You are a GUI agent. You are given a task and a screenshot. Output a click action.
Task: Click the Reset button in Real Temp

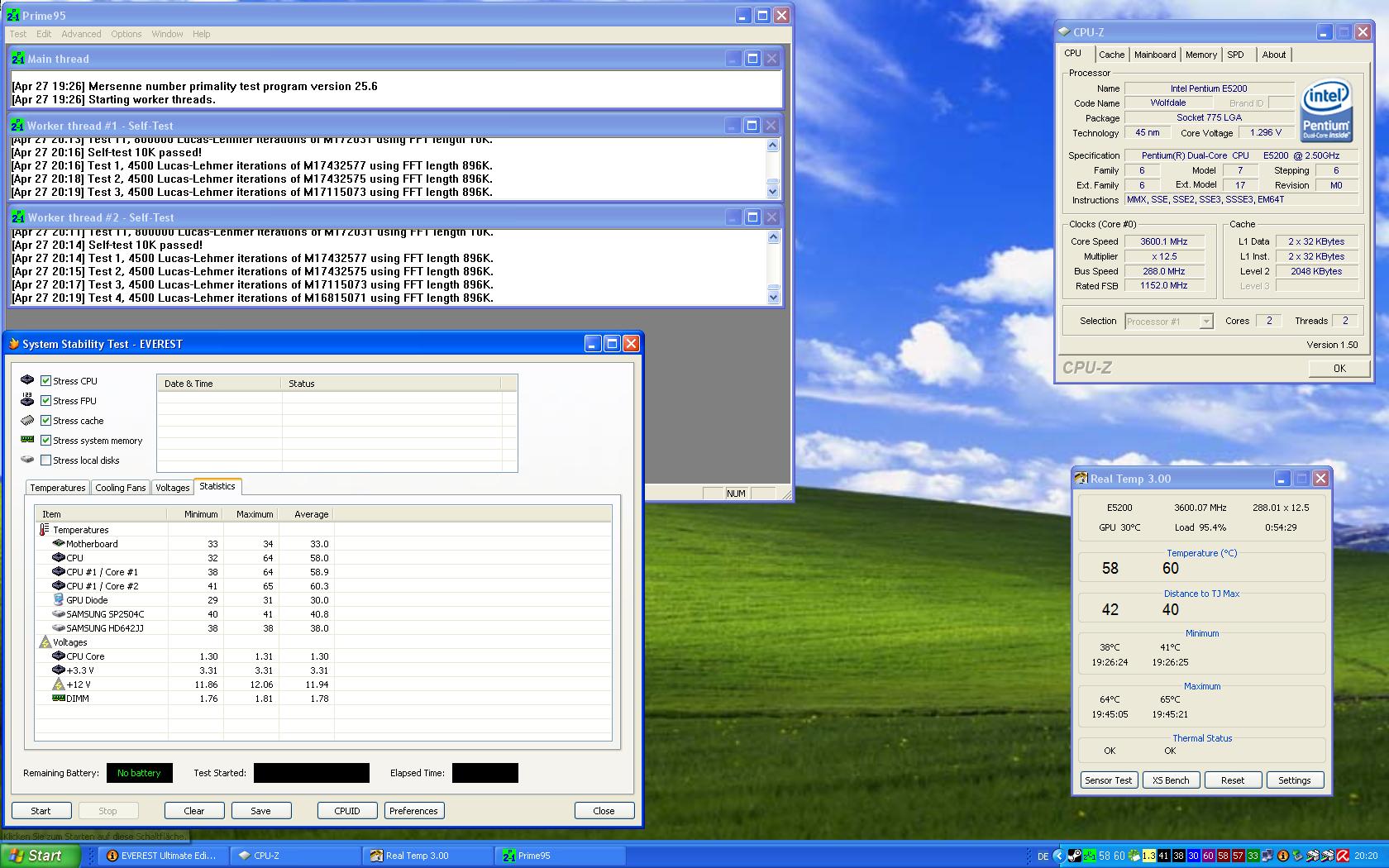click(1233, 780)
